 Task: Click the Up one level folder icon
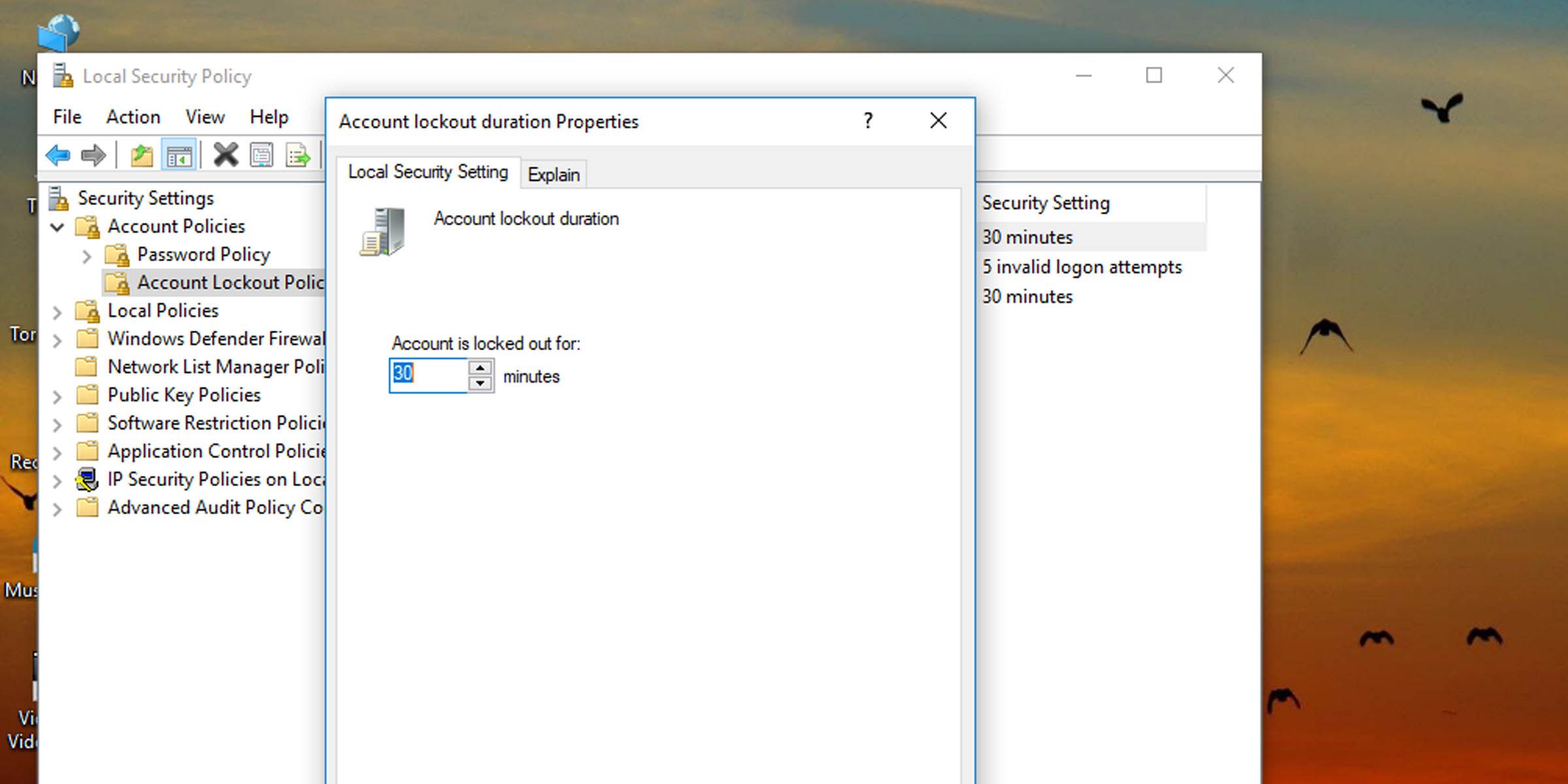[x=141, y=155]
